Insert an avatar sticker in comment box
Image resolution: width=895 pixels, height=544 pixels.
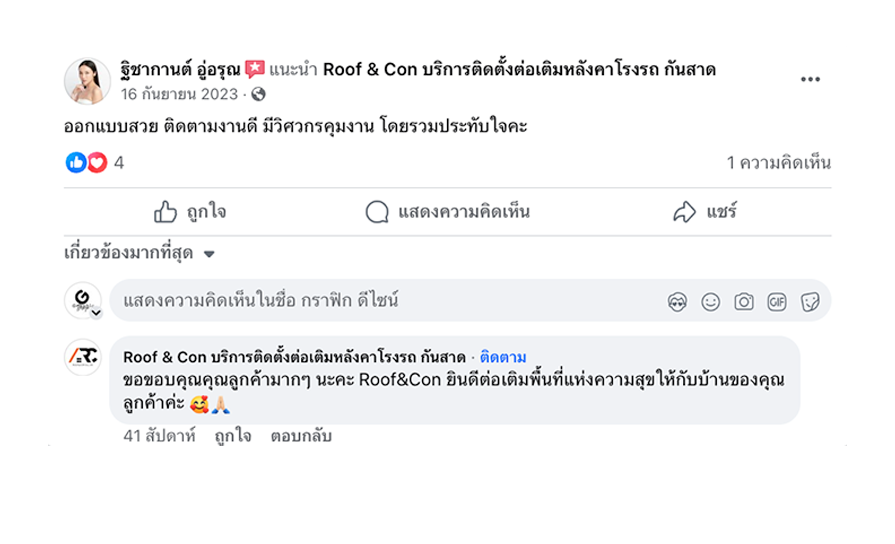[x=677, y=302]
